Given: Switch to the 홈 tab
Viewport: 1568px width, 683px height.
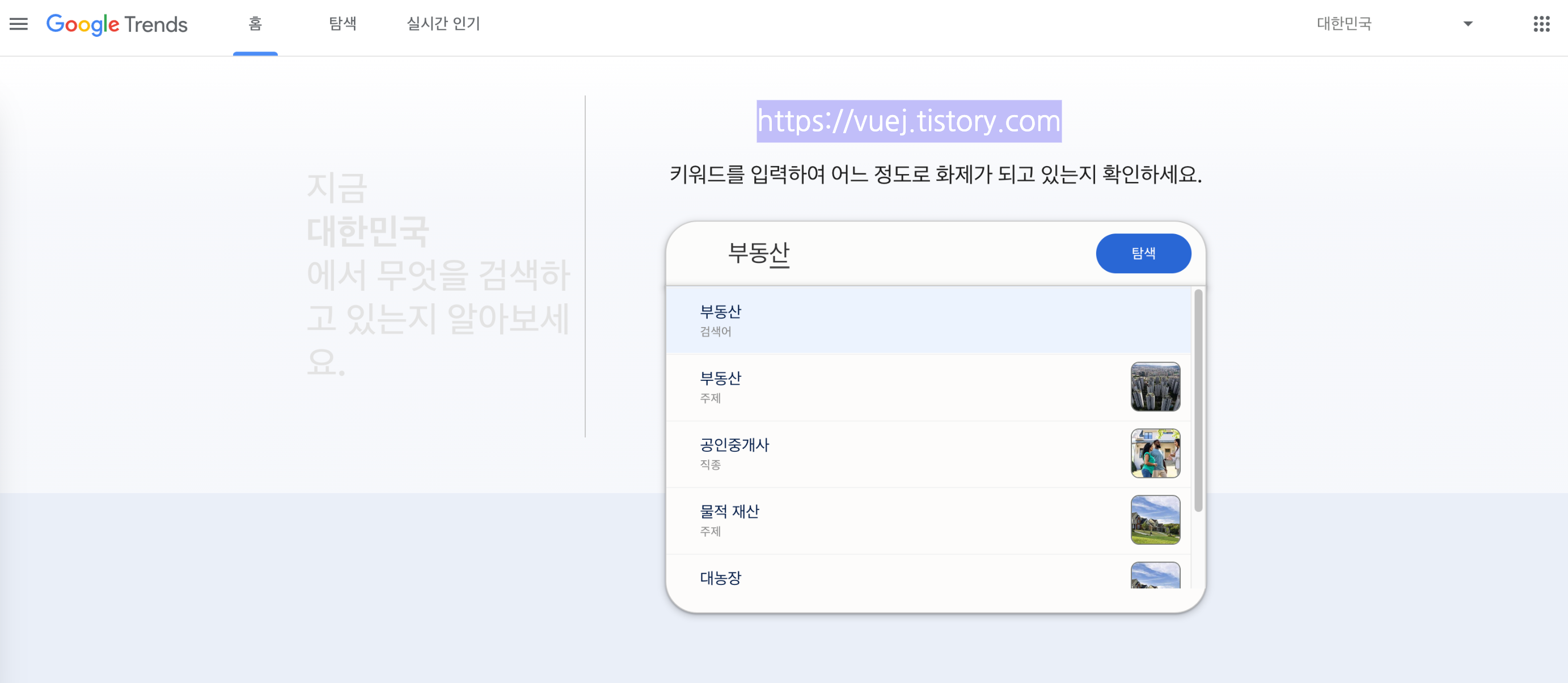Looking at the screenshot, I should (255, 24).
